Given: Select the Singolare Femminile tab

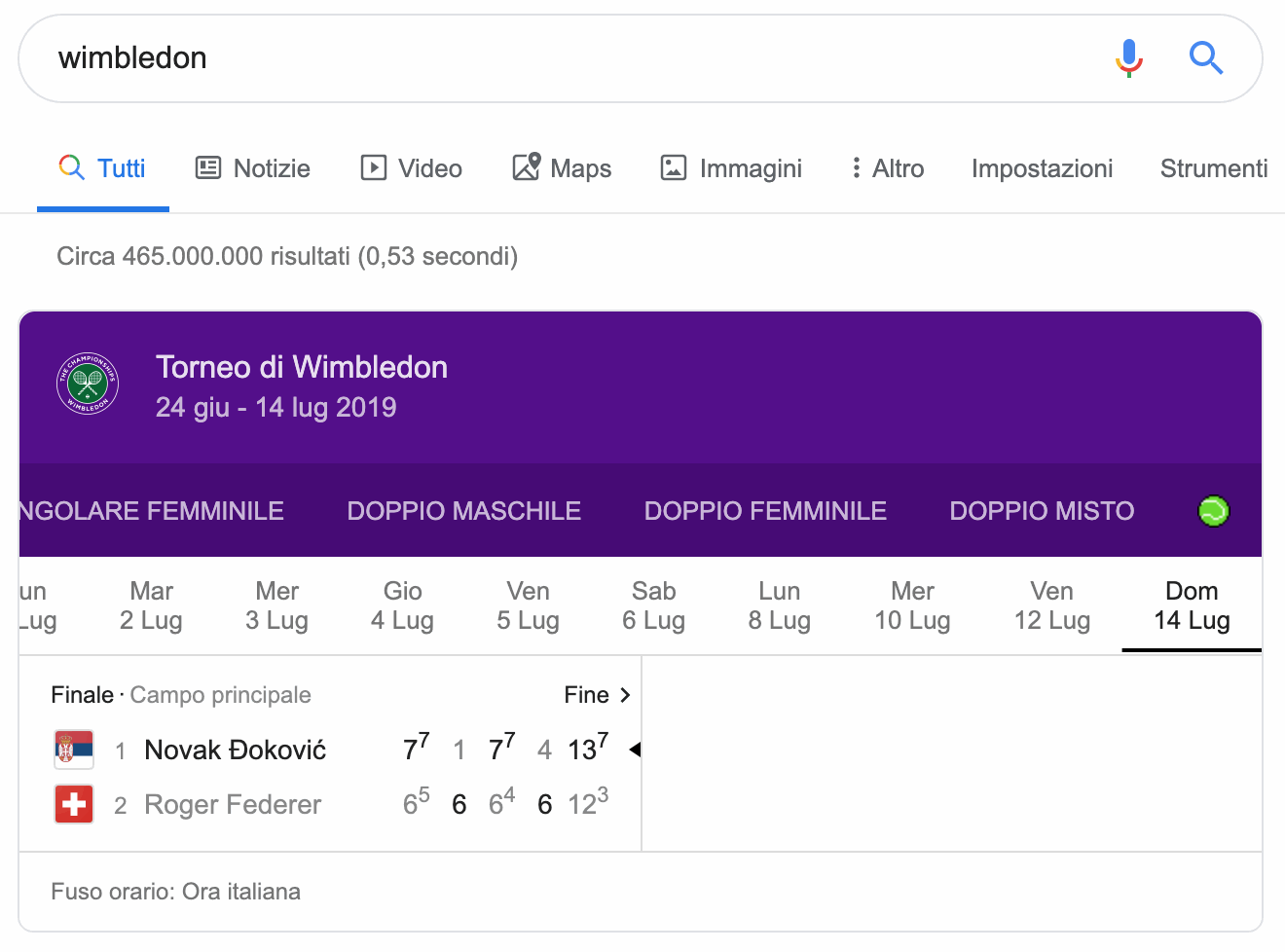Looking at the screenshot, I should [152, 511].
